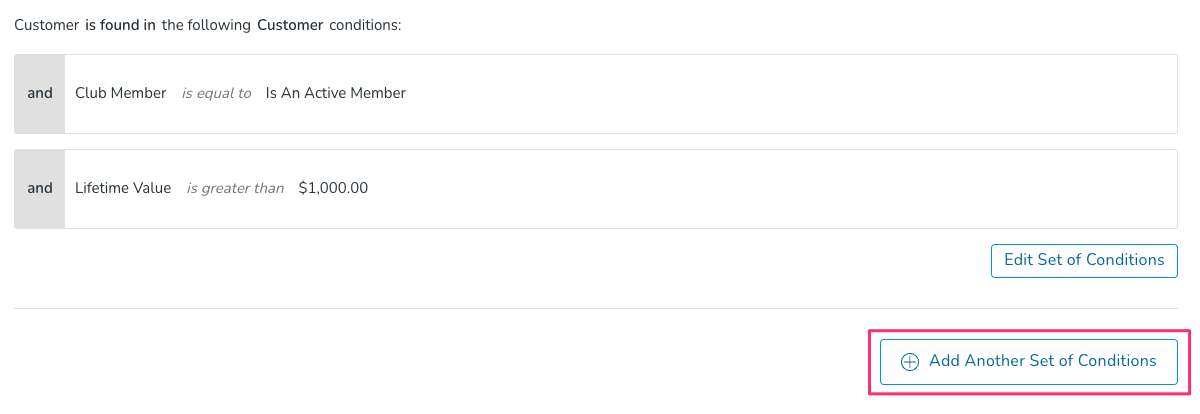This screenshot has width=1200, height=414.
Task: Click empty space in Club Member row
Action: tap(790, 94)
